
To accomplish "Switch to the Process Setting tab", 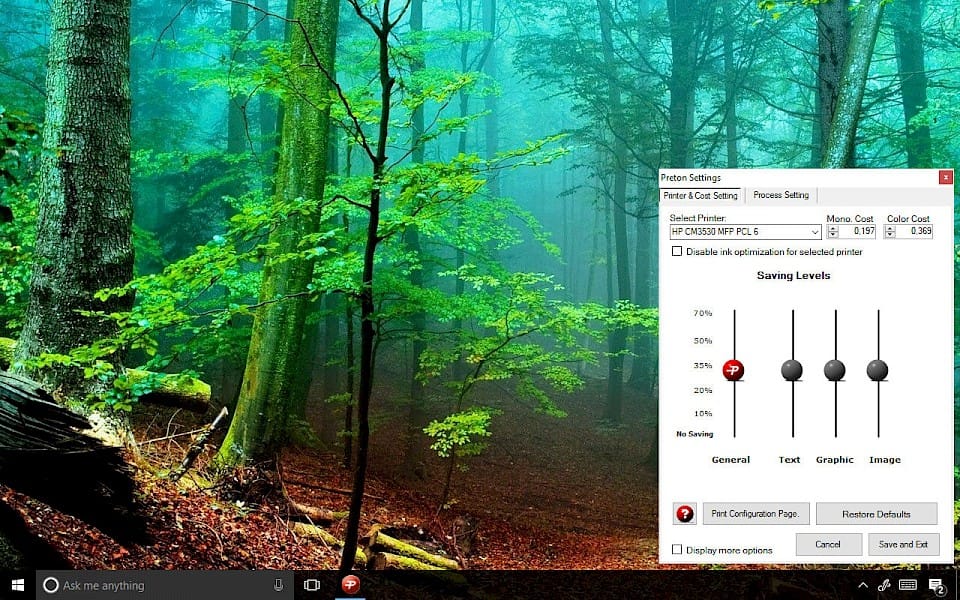I will tap(781, 195).
